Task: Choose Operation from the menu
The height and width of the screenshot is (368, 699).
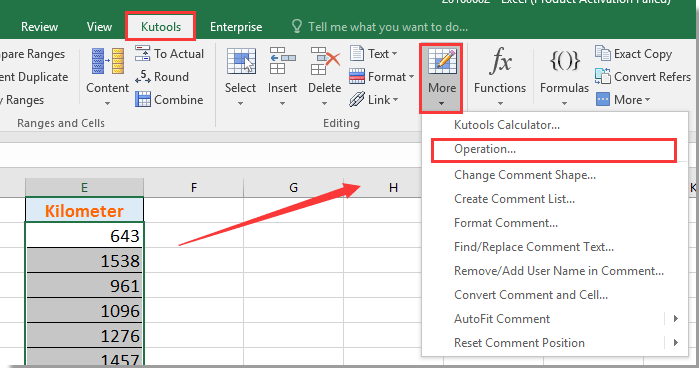Action: tap(554, 149)
